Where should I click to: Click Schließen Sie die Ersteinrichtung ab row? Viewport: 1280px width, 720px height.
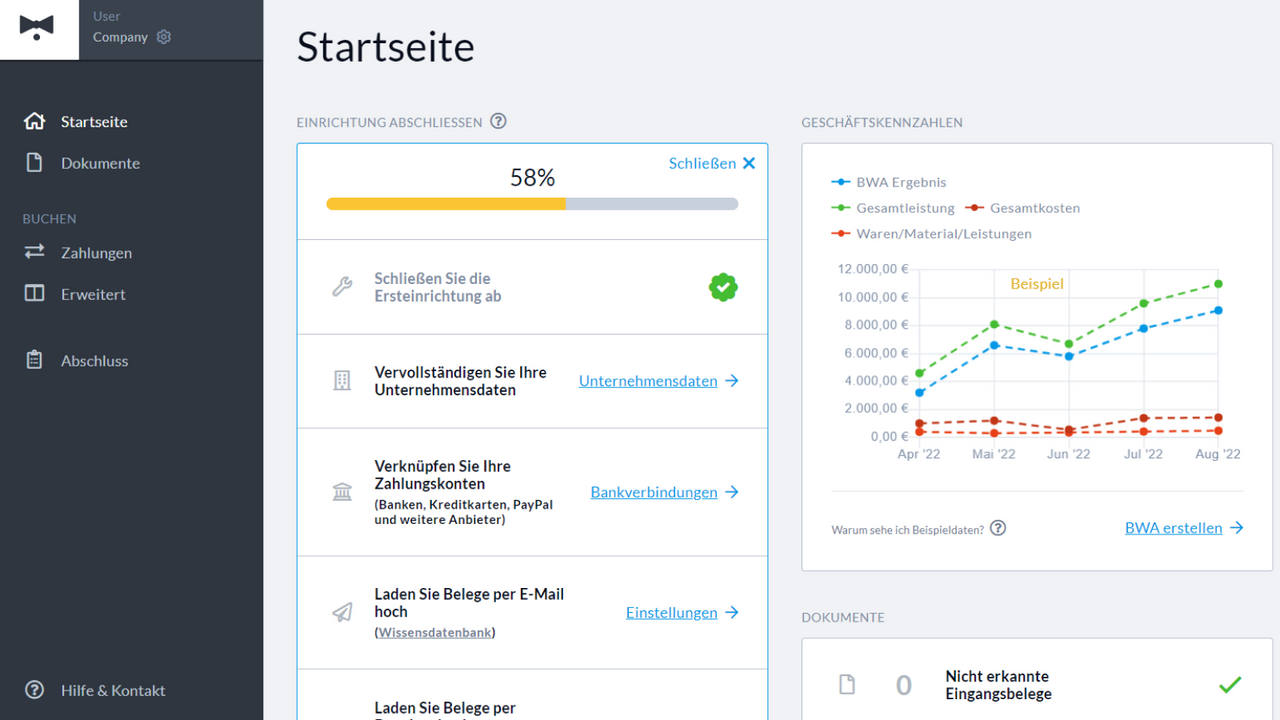coord(532,287)
